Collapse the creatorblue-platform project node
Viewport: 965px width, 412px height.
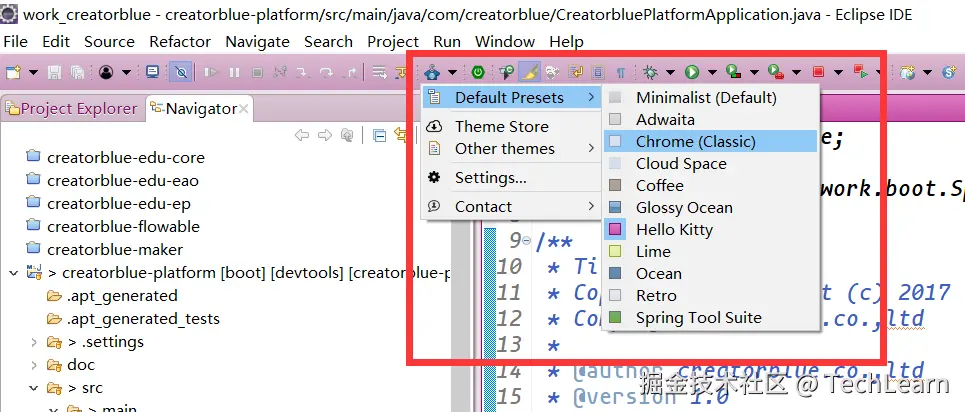tap(14, 273)
